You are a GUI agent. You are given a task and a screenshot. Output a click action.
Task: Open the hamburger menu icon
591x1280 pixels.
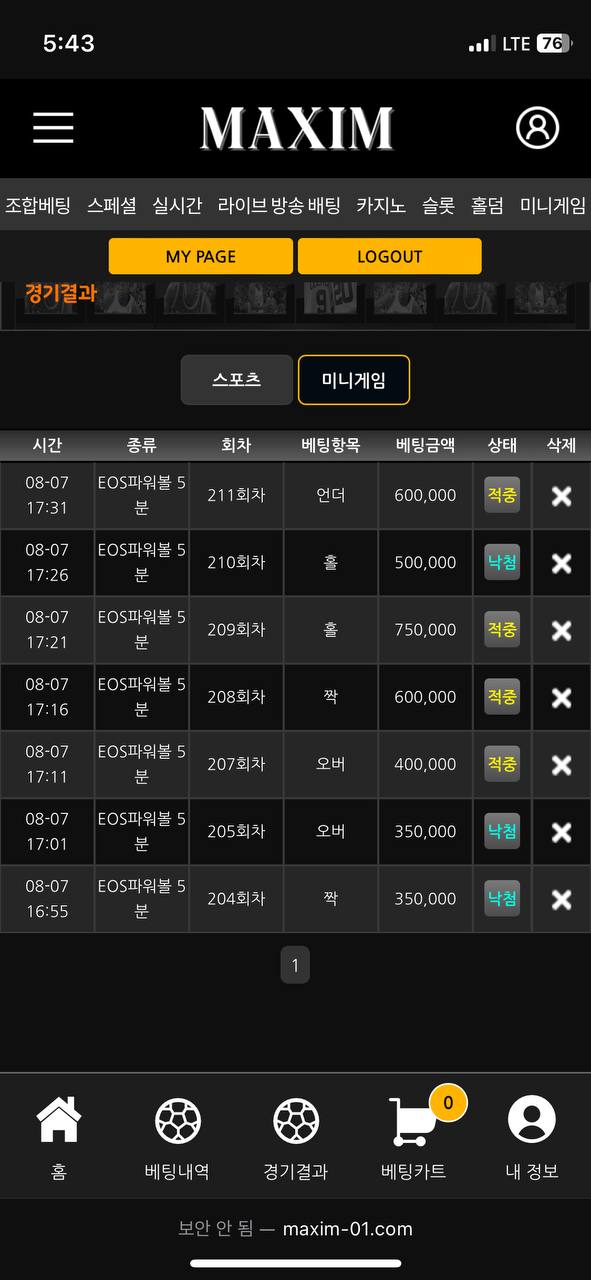(53, 128)
